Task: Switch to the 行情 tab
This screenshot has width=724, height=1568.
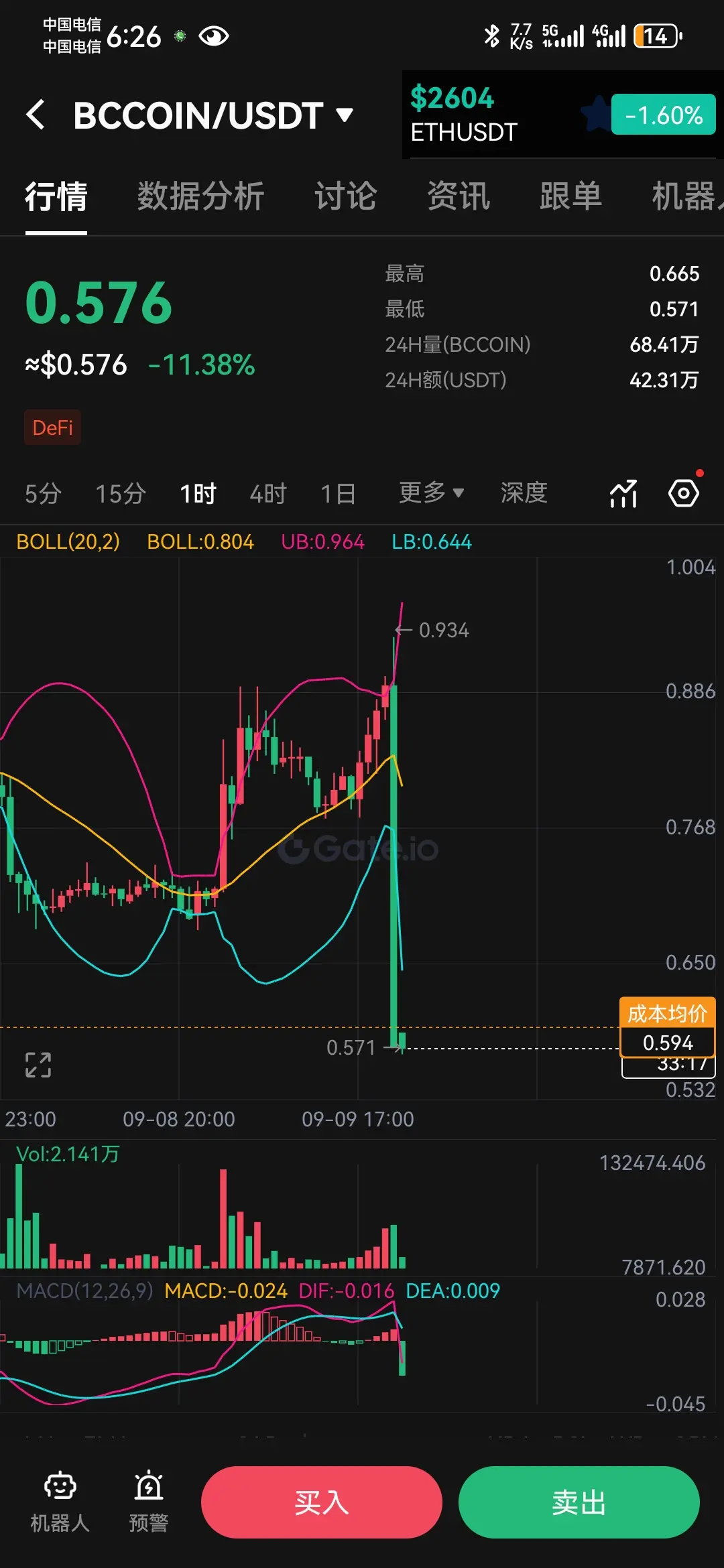Action: [x=56, y=196]
